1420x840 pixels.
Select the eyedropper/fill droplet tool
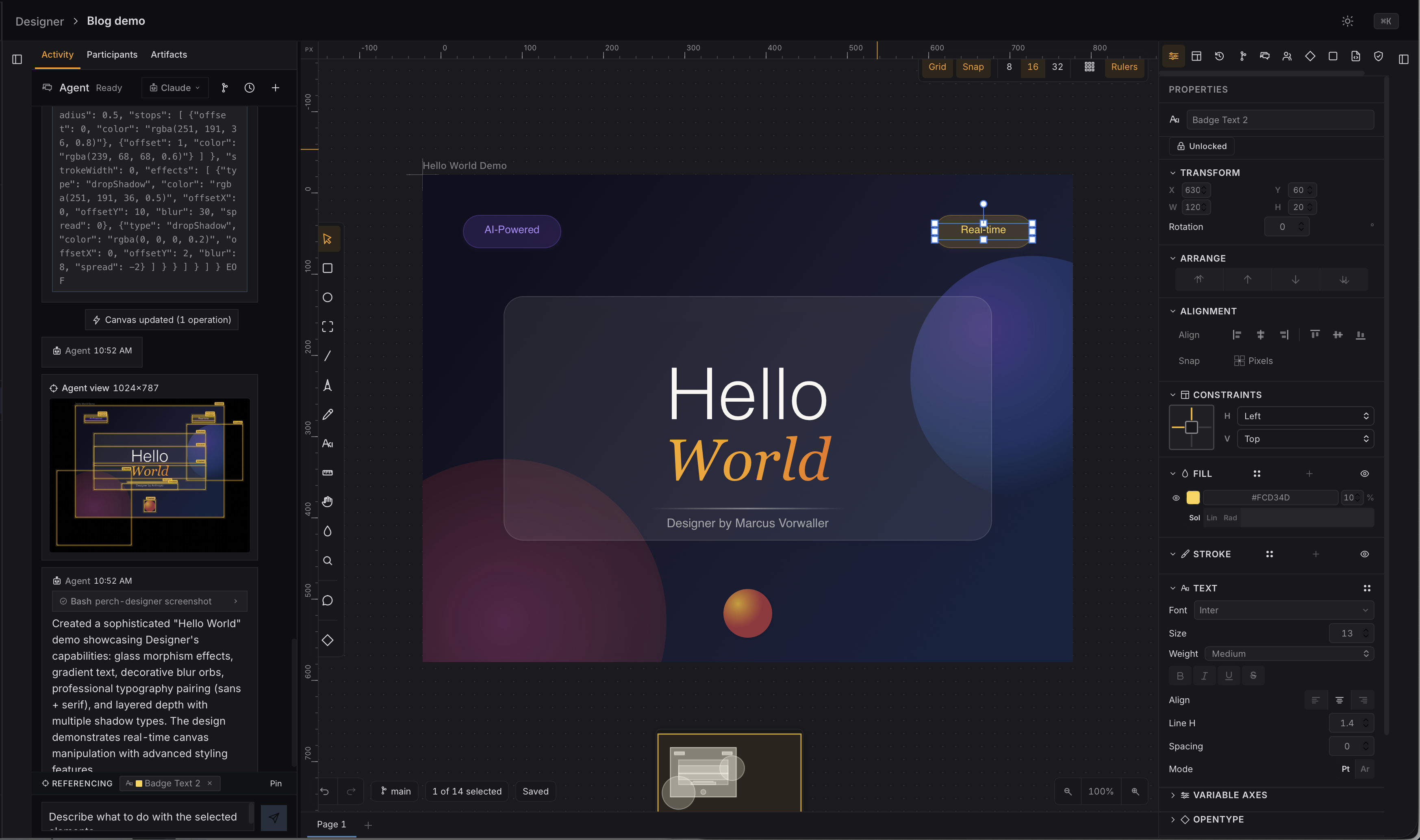327,531
